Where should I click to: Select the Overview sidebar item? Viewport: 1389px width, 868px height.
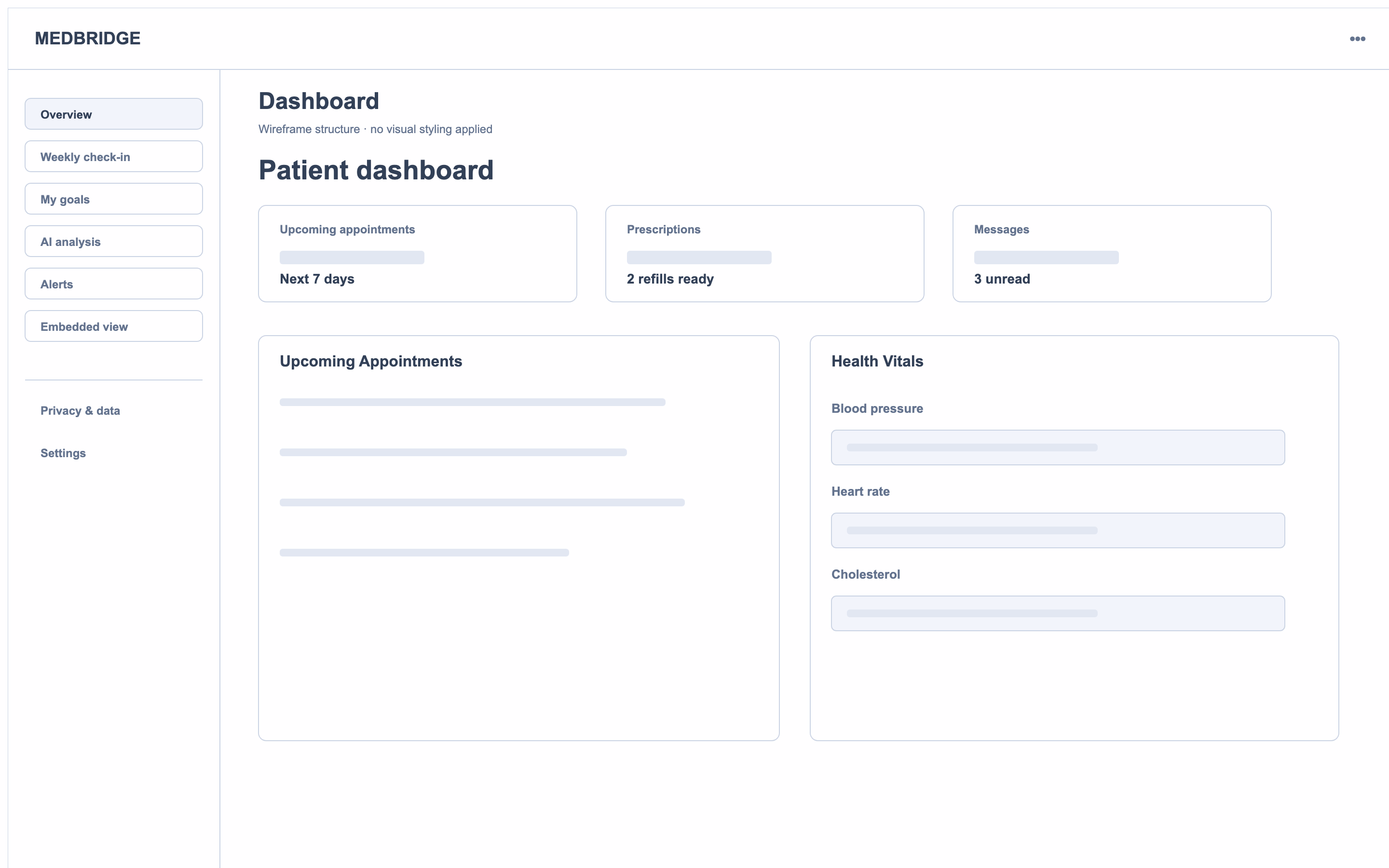(114, 114)
